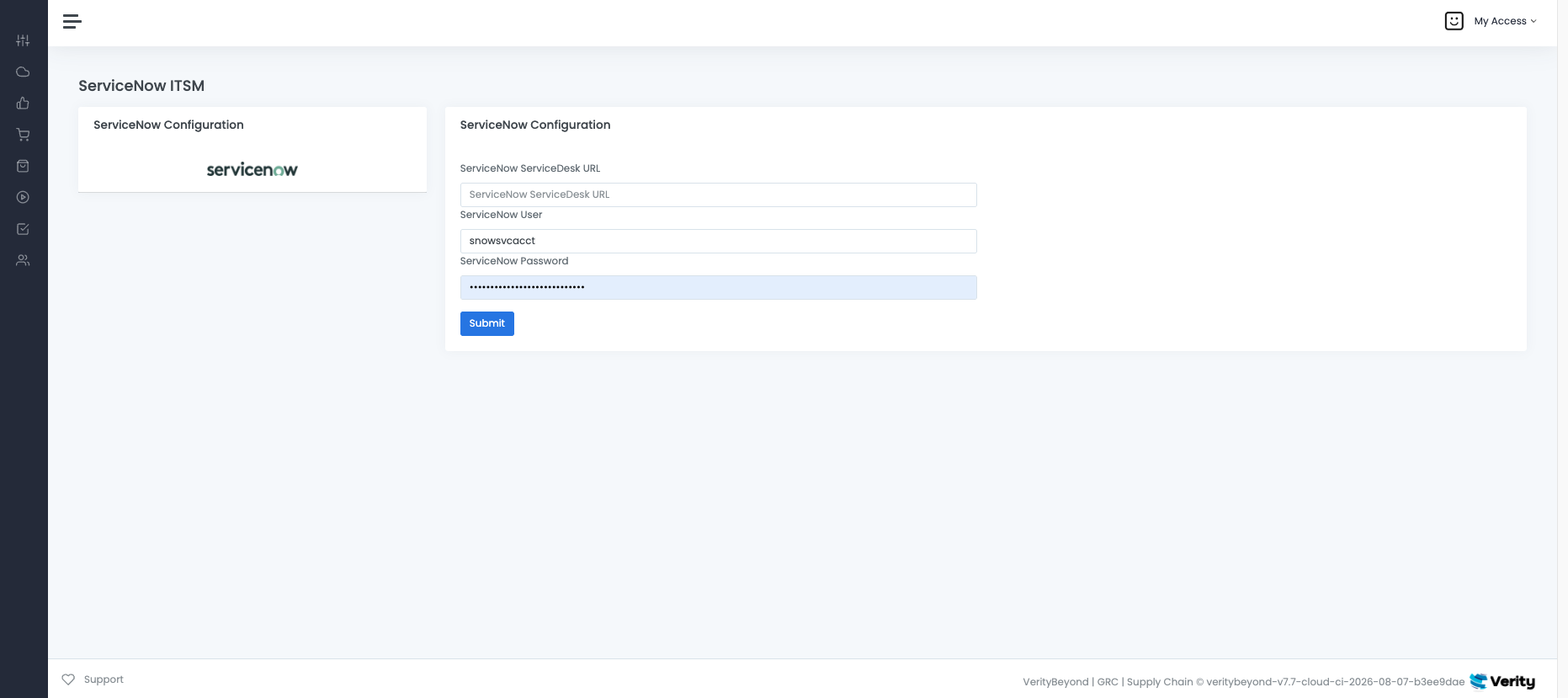Open the users icon in sidebar
Image resolution: width=1568 pixels, height=698 pixels.
23,260
